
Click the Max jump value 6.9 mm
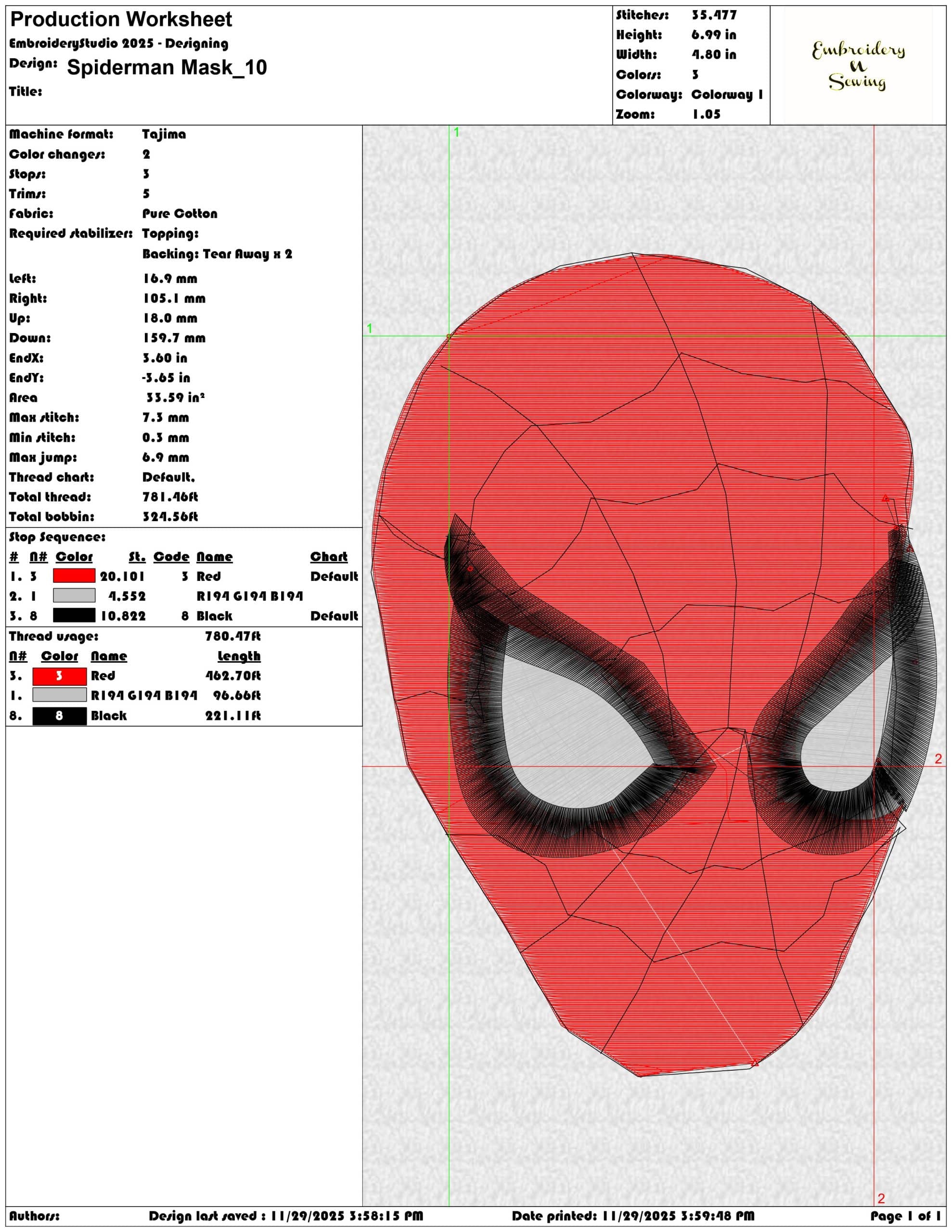point(166,458)
